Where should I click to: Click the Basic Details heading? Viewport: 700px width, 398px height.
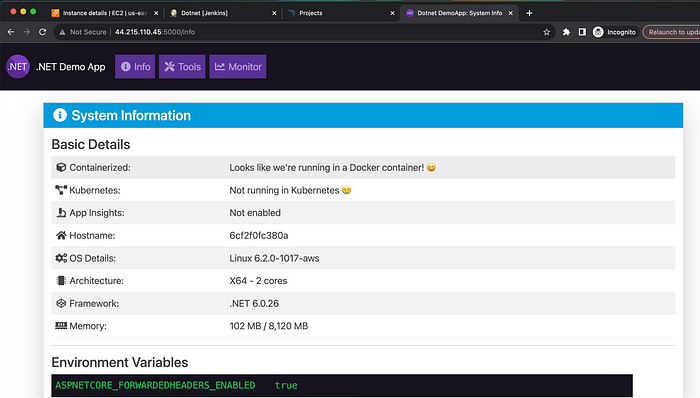[x=91, y=144]
